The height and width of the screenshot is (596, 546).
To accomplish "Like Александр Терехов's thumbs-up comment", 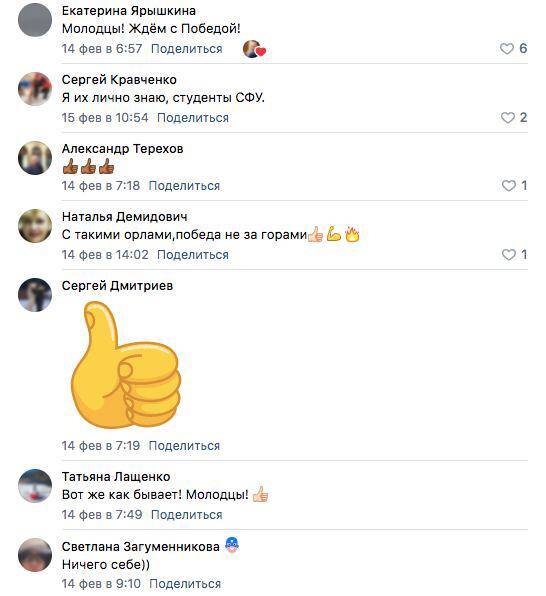I will pos(509,186).
